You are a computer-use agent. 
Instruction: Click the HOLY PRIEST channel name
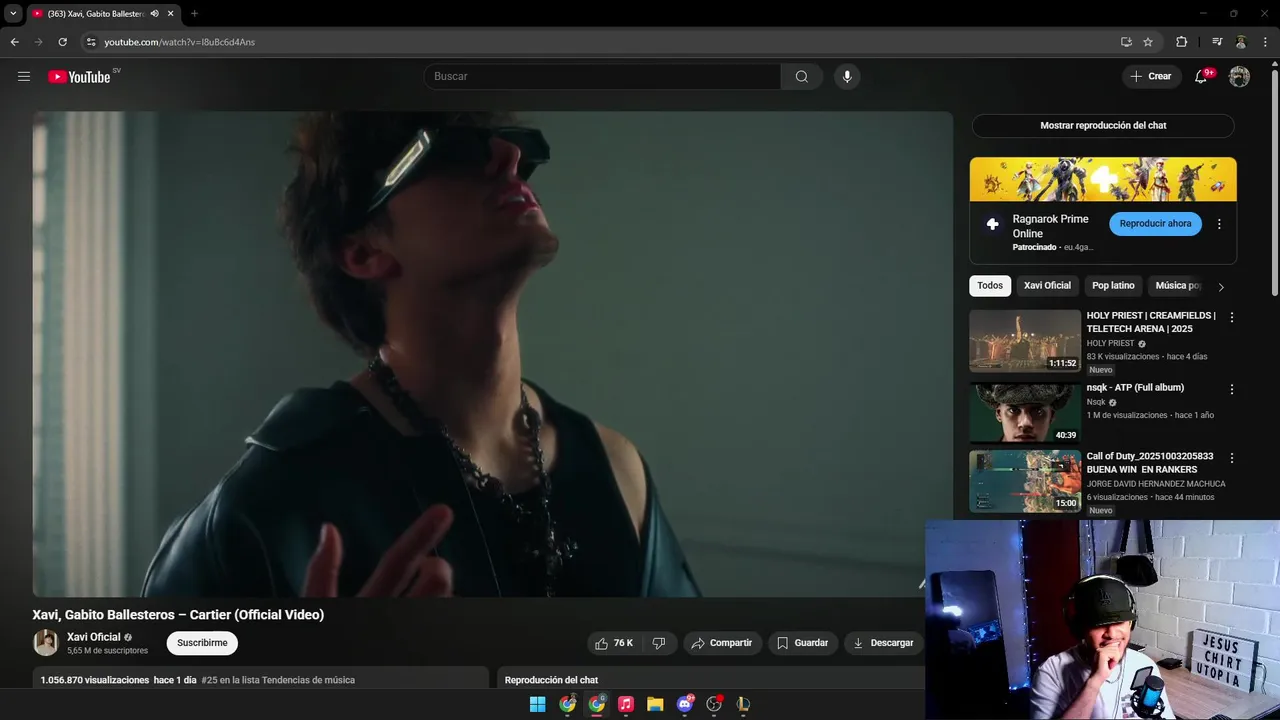tap(1110, 344)
